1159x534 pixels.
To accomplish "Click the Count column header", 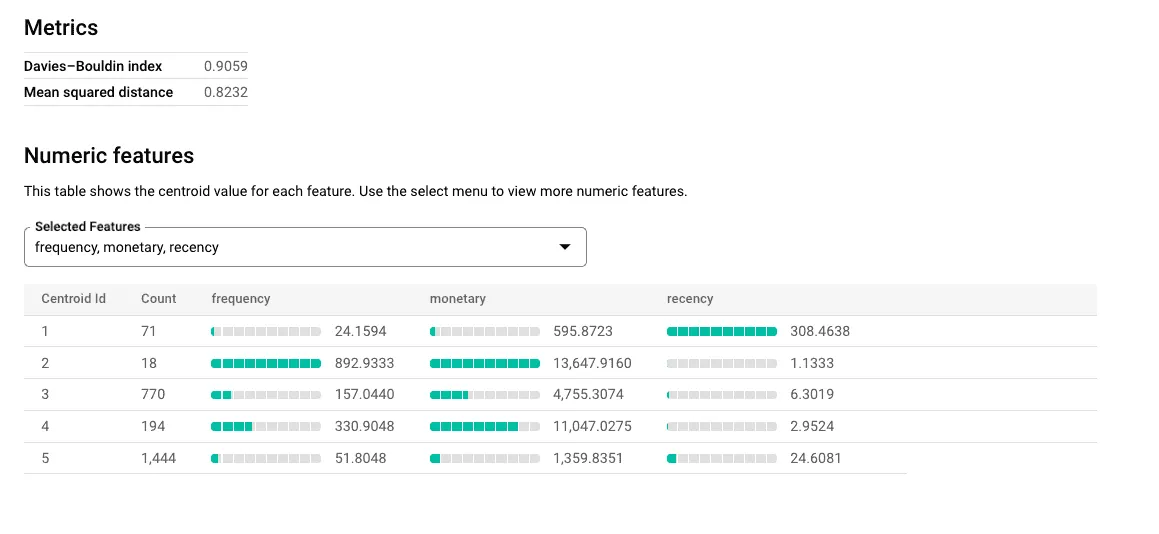I will pyautogui.click(x=158, y=299).
